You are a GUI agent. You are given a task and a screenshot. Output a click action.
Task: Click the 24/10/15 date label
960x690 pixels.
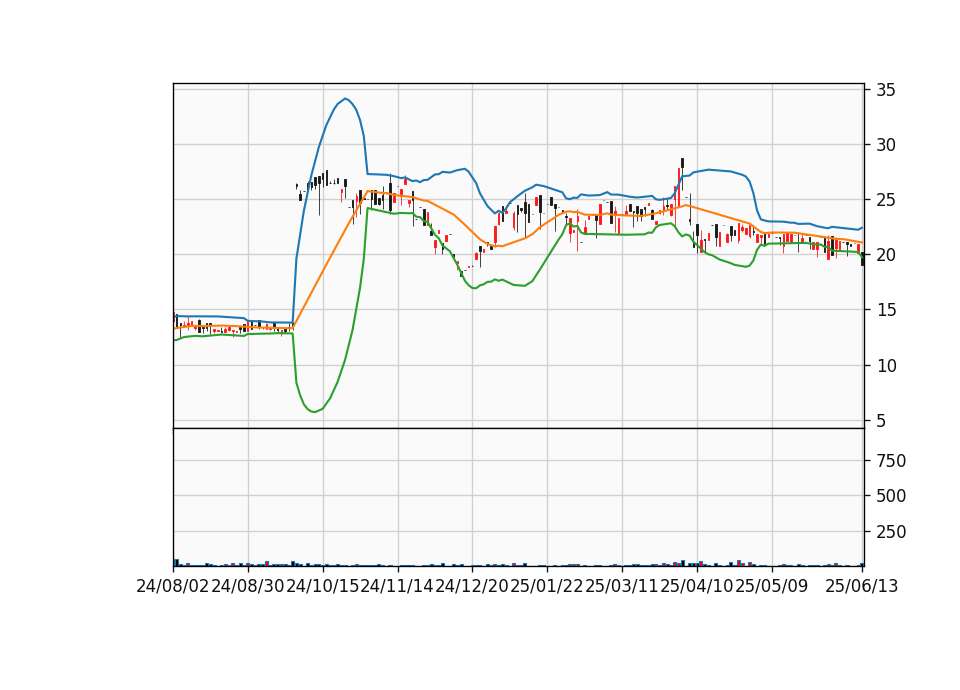click(x=323, y=586)
